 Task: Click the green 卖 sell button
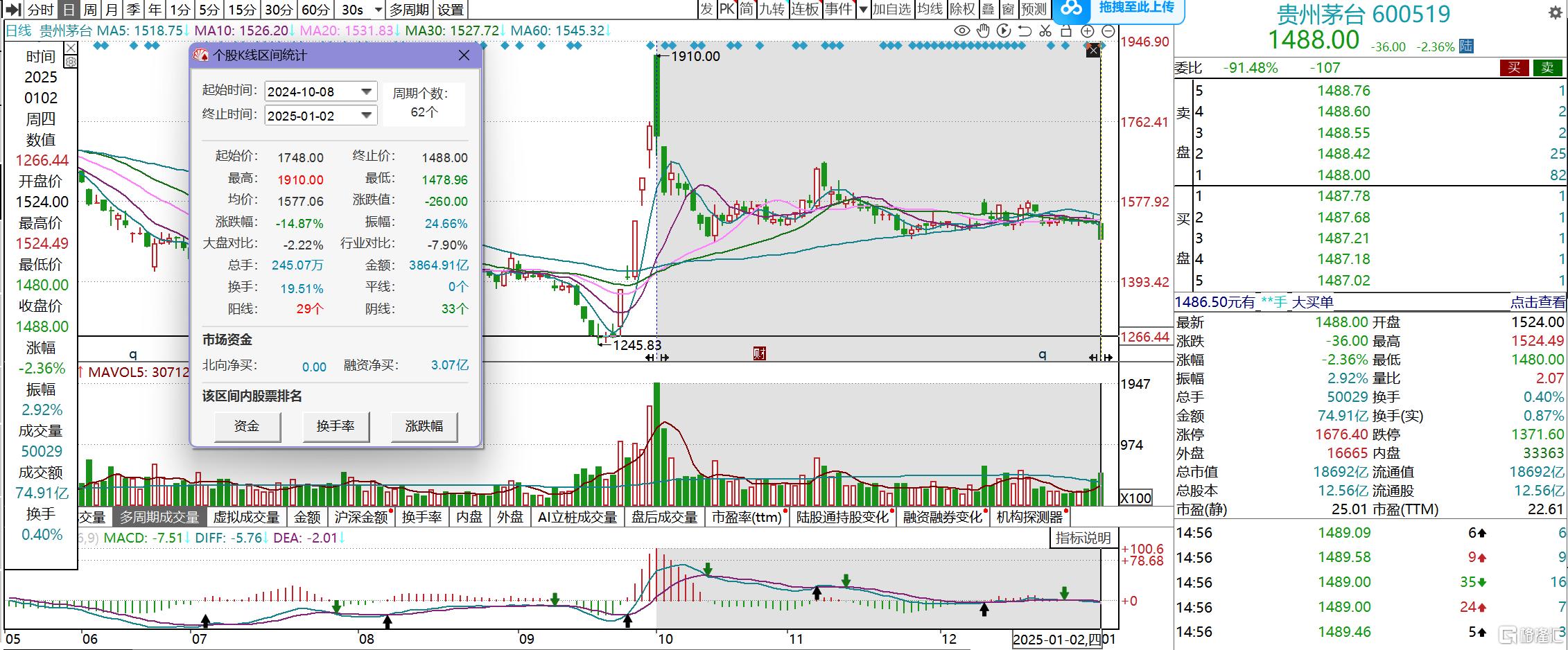1548,67
